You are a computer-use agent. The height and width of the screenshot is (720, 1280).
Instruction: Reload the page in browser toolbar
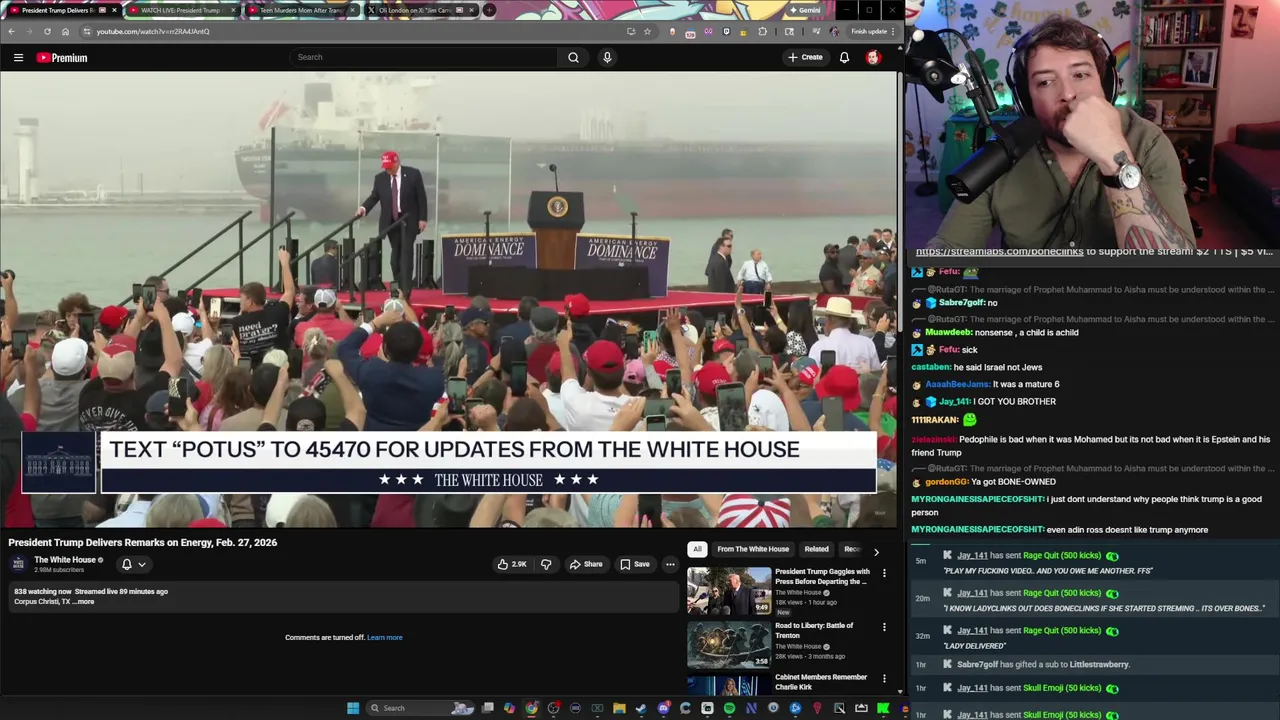tap(47, 31)
